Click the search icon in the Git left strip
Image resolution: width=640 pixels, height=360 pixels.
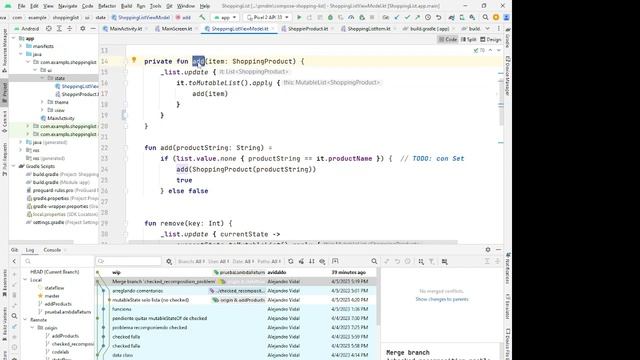click(14, 316)
